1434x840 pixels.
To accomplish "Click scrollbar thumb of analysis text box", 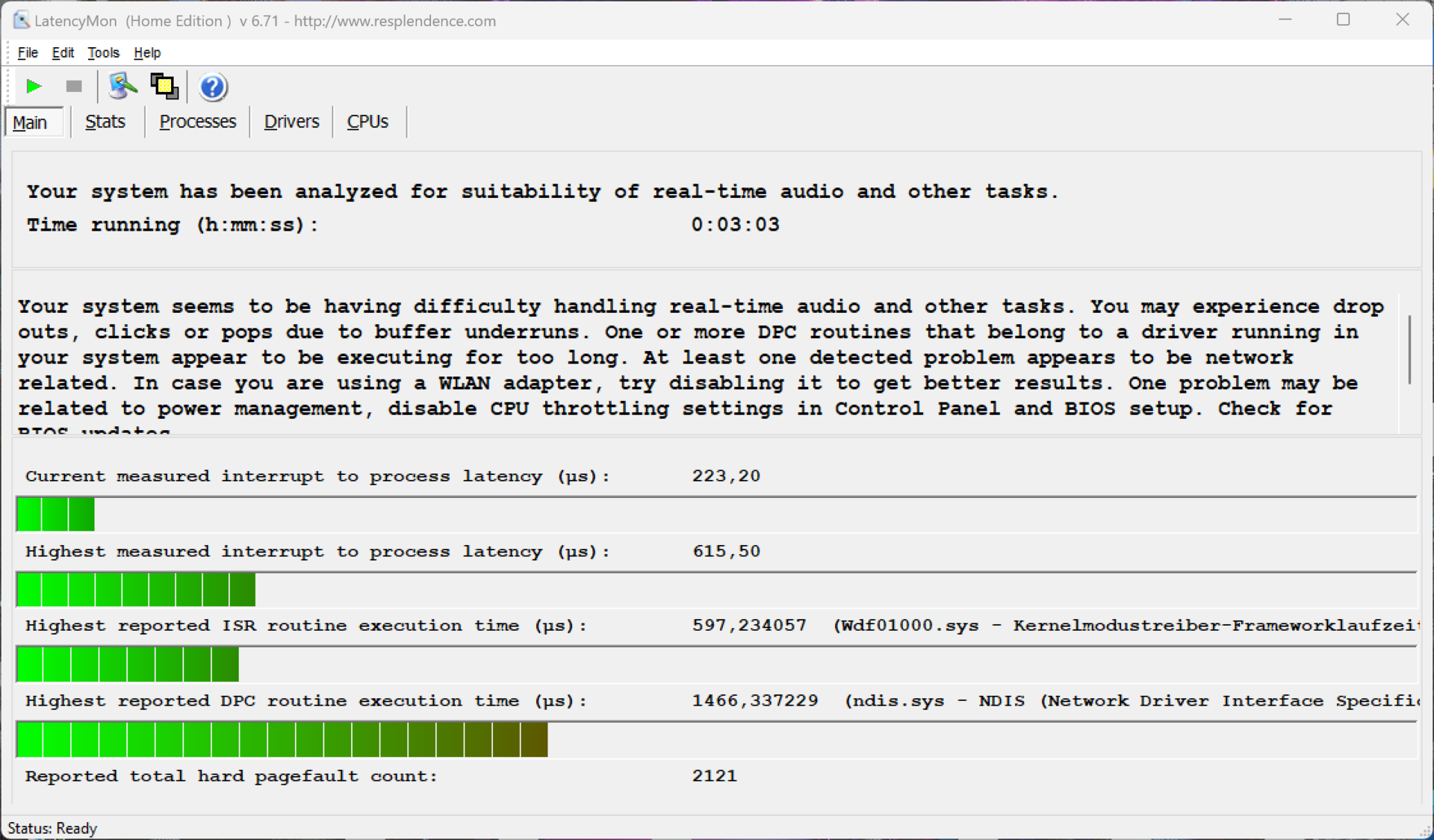I will point(1409,349).
